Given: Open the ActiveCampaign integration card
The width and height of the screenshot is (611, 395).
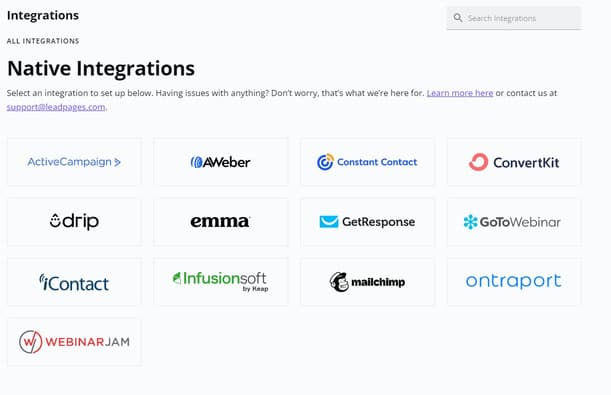Looking at the screenshot, I should (x=74, y=162).
